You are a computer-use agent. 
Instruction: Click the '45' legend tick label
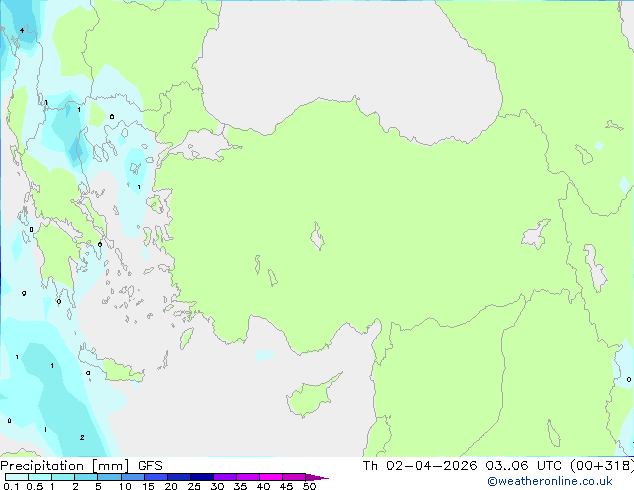coord(286,486)
